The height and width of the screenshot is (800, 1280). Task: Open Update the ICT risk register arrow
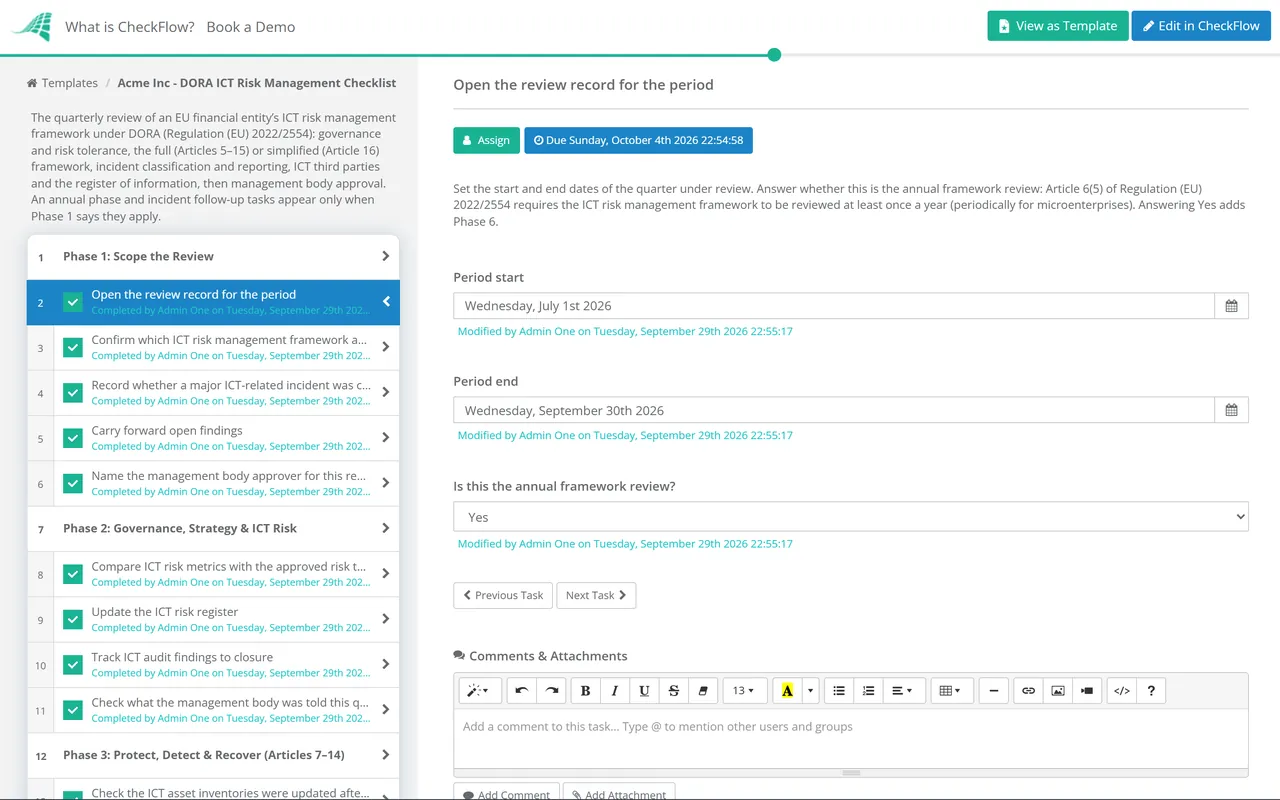(x=386, y=619)
